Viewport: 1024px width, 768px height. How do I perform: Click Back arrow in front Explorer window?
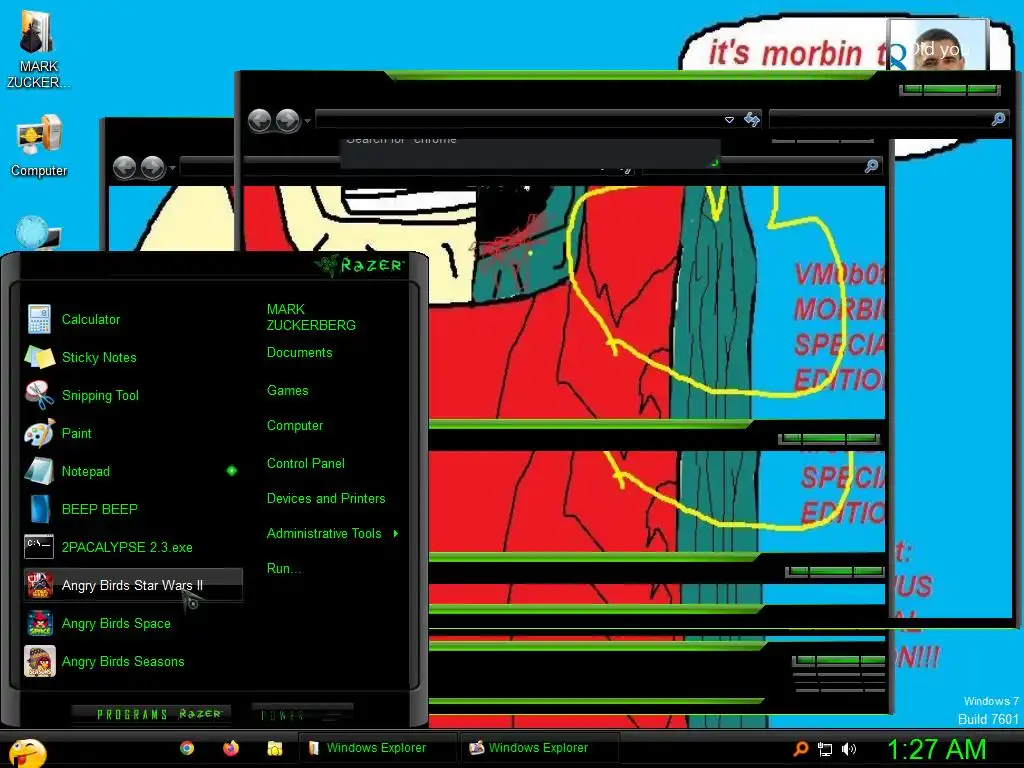point(260,121)
